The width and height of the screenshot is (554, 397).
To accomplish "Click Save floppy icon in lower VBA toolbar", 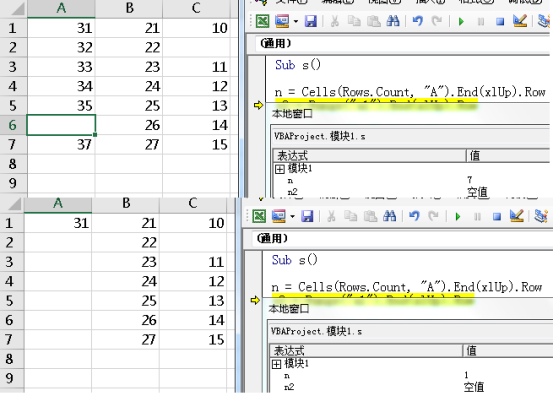I will [x=307, y=216].
